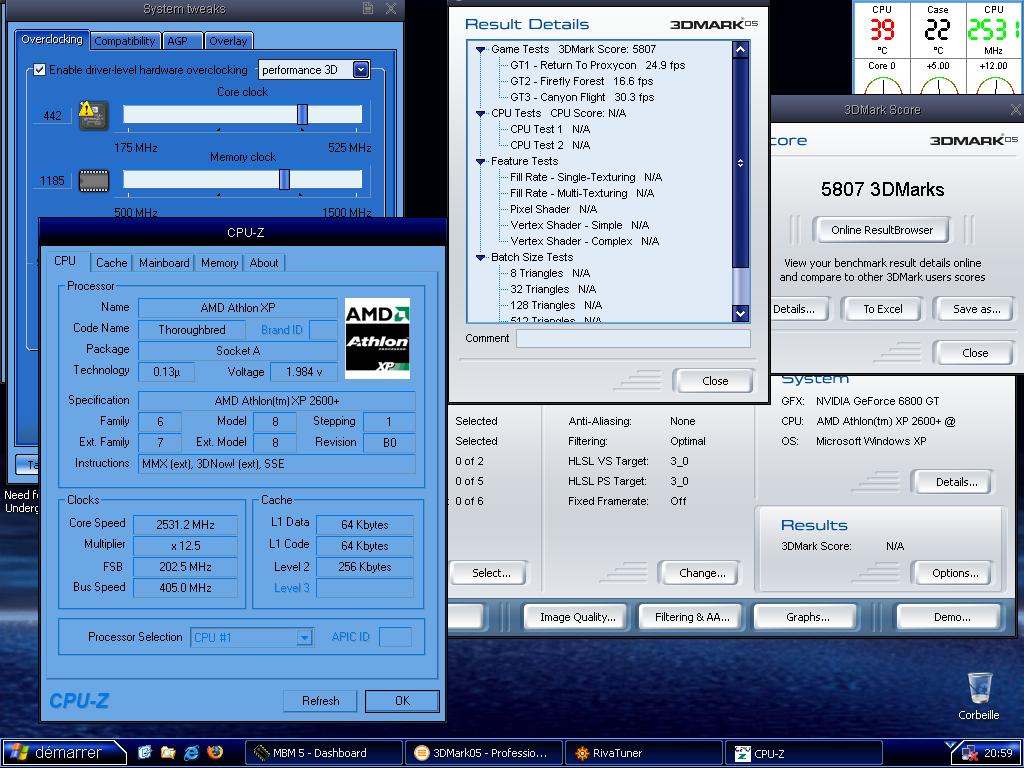The image size is (1024, 768).
Task: Launch Firefox from quick launch bar
Action: (x=214, y=752)
